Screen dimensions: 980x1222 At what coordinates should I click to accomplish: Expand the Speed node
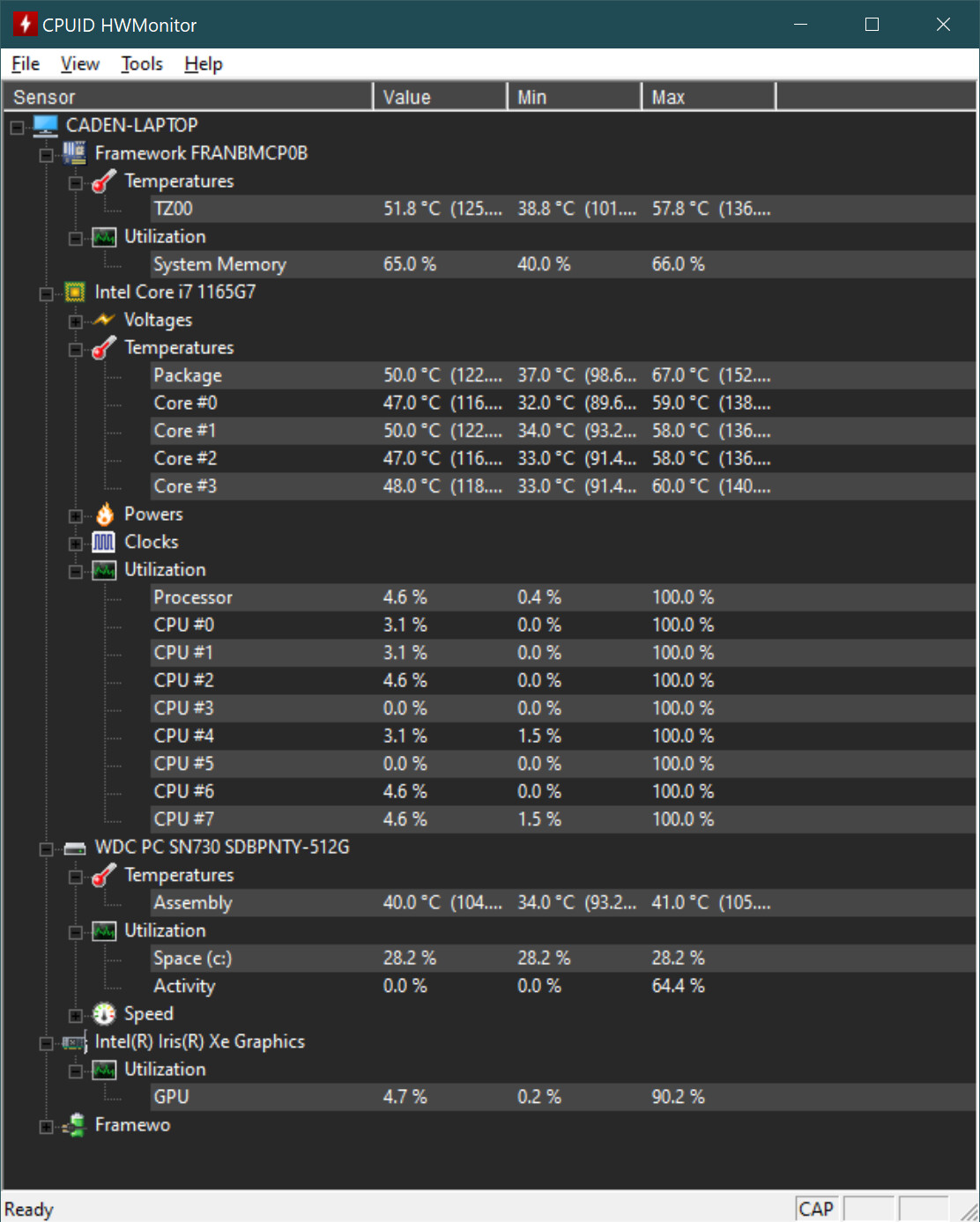76,1016
